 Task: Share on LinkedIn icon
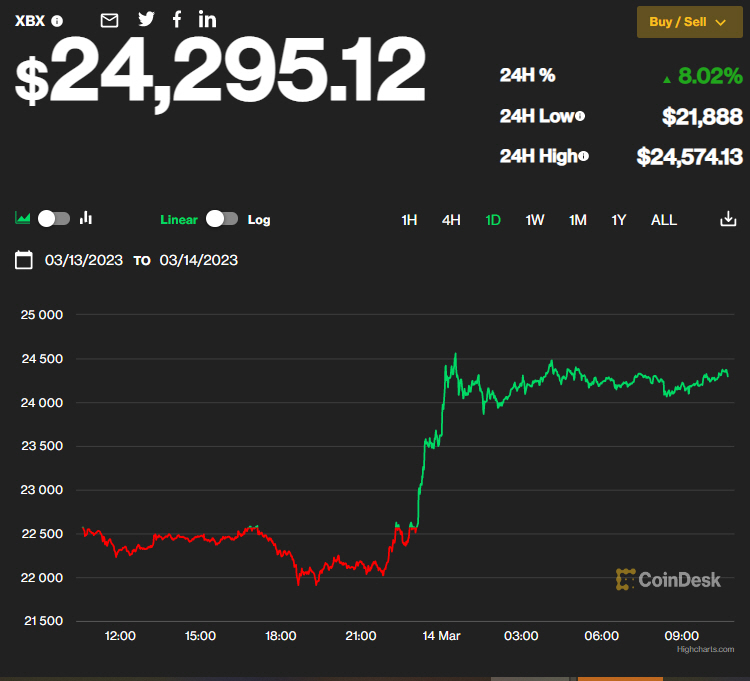click(x=207, y=19)
